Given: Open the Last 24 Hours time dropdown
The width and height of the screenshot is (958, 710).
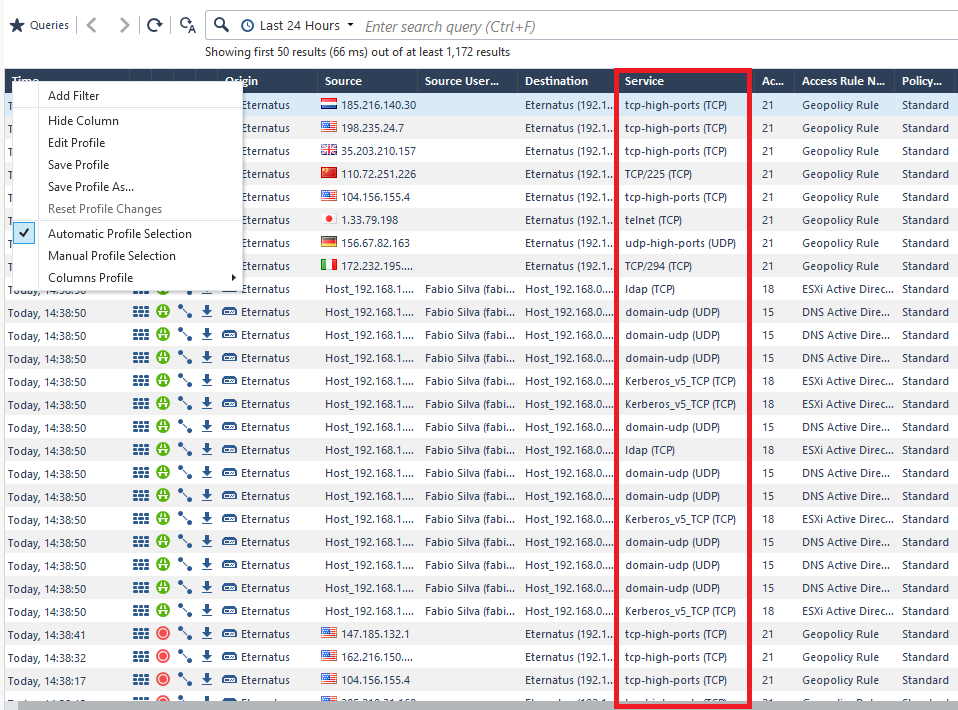Looking at the screenshot, I should (306, 25).
